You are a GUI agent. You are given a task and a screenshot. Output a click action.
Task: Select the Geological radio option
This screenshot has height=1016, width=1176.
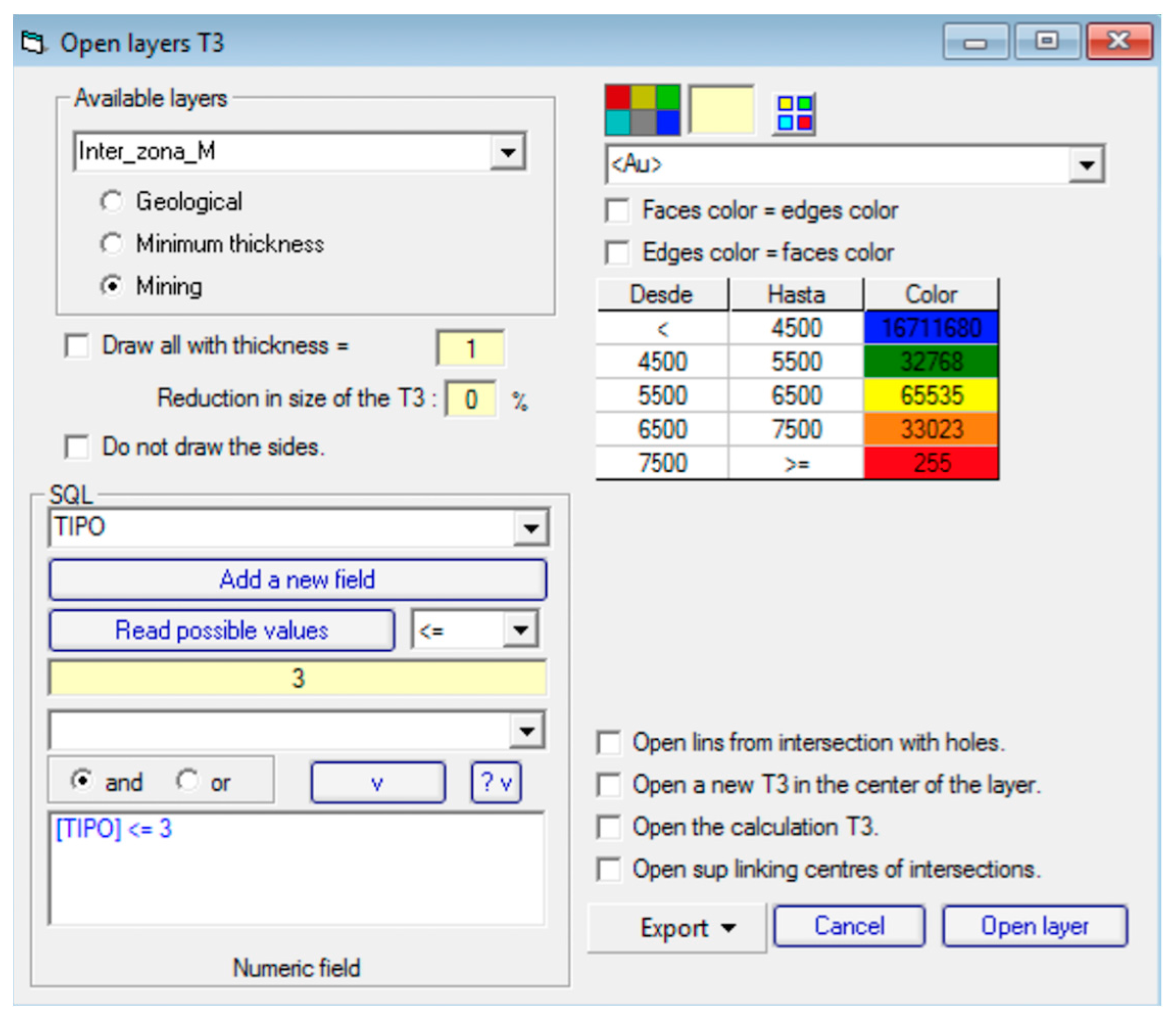[x=111, y=202]
